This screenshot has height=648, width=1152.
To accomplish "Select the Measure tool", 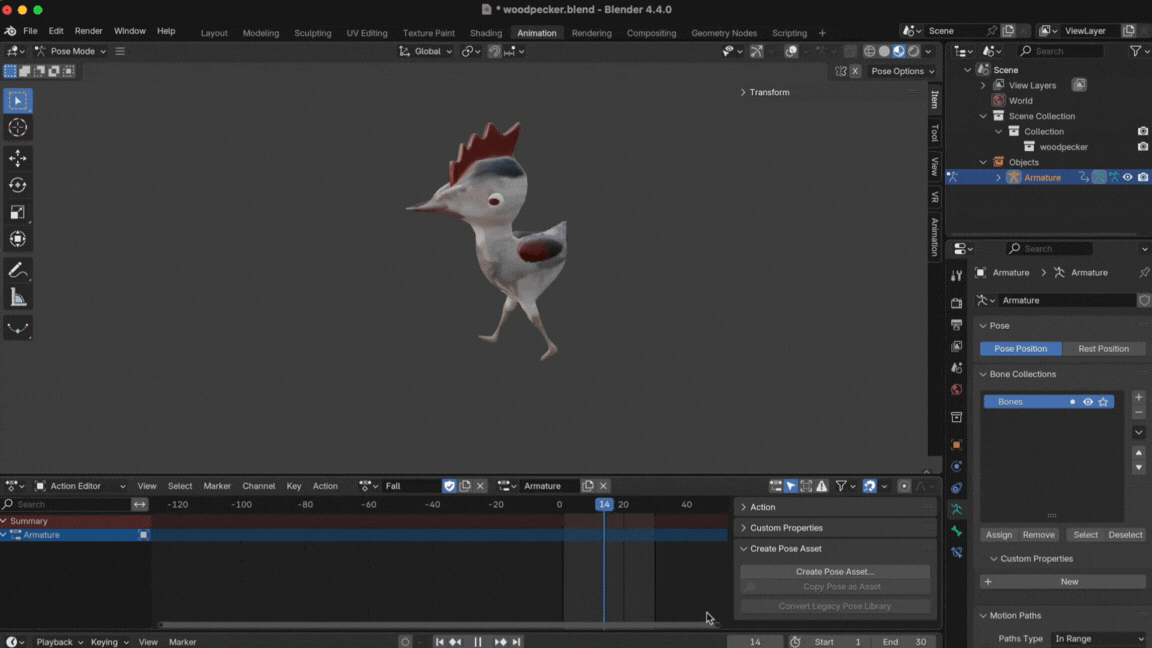I will pos(18,298).
